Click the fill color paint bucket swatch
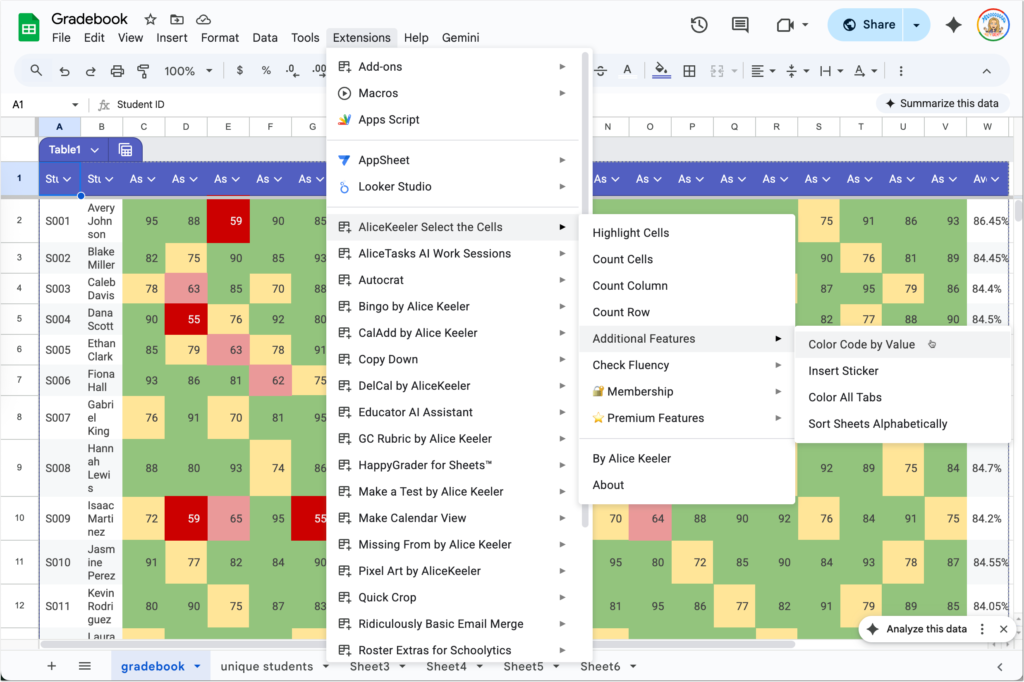 pos(660,71)
